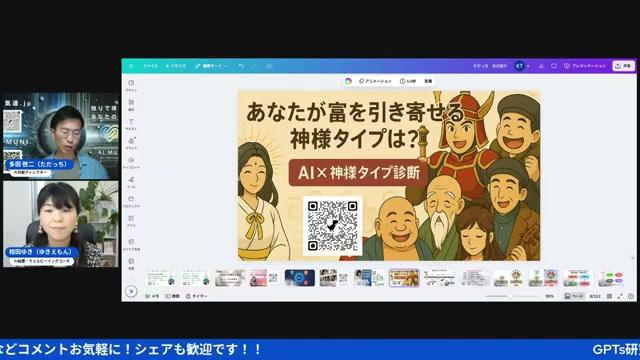Open the 素材 (Elements) sidebar panel
The image size is (640, 360).
tap(131, 105)
